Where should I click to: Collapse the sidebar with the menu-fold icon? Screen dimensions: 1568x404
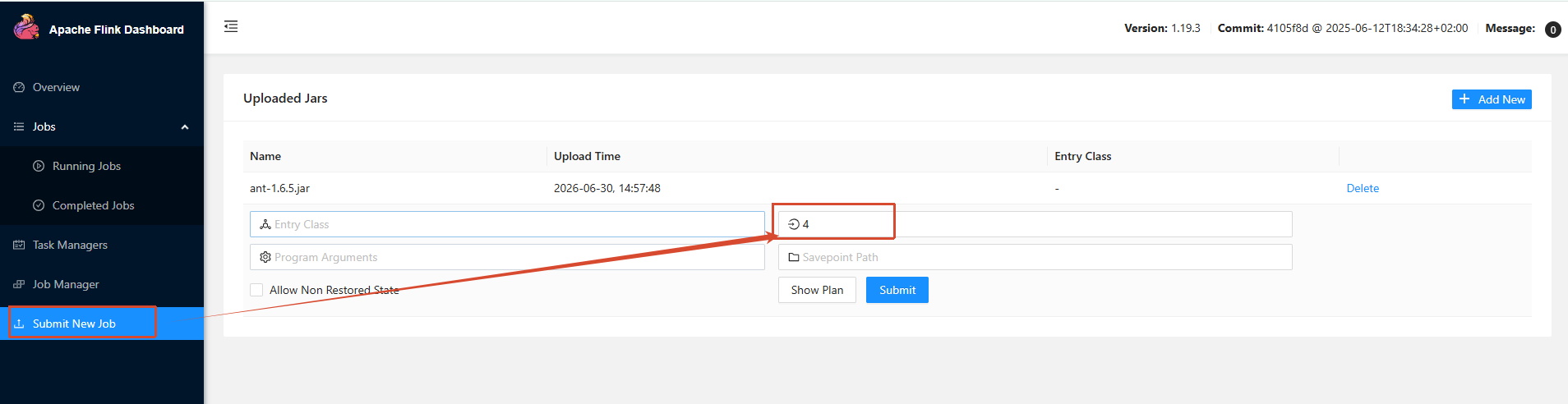(x=231, y=26)
